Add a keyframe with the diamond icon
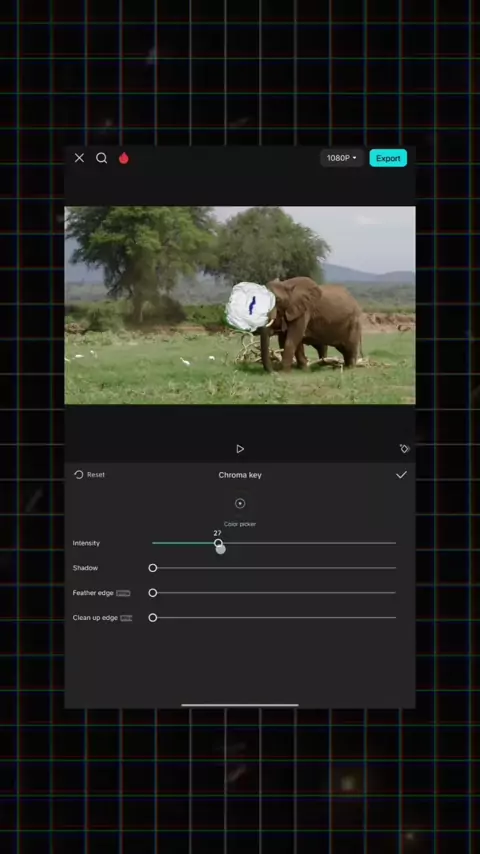This screenshot has width=480, height=854. tap(404, 448)
